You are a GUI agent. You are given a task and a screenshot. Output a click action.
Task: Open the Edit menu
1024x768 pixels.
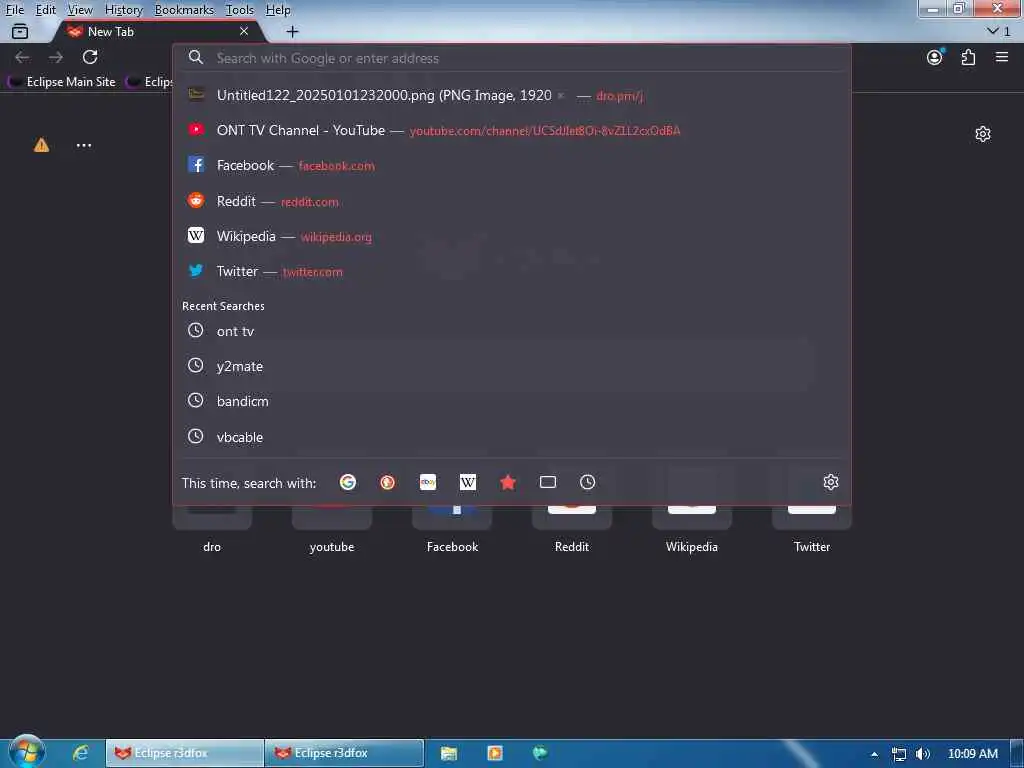[46, 10]
